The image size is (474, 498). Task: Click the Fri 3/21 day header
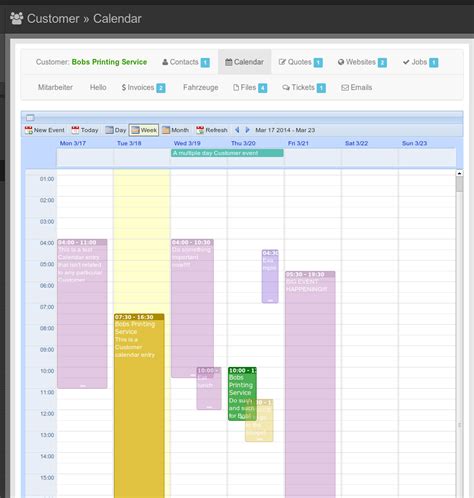[x=298, y=143]
